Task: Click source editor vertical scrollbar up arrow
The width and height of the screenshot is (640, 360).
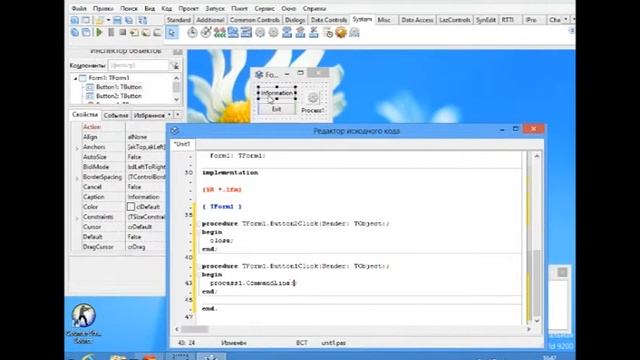Action: 537,157
